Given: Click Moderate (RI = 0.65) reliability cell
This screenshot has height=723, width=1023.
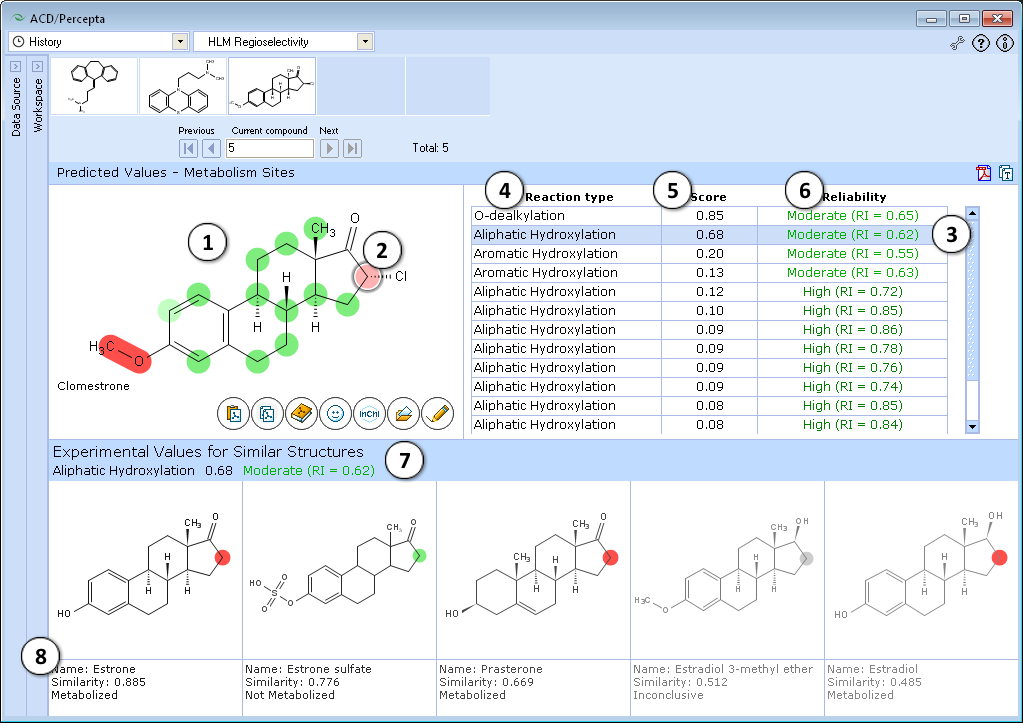Looking at the screenshot, I should pos(853,216).
